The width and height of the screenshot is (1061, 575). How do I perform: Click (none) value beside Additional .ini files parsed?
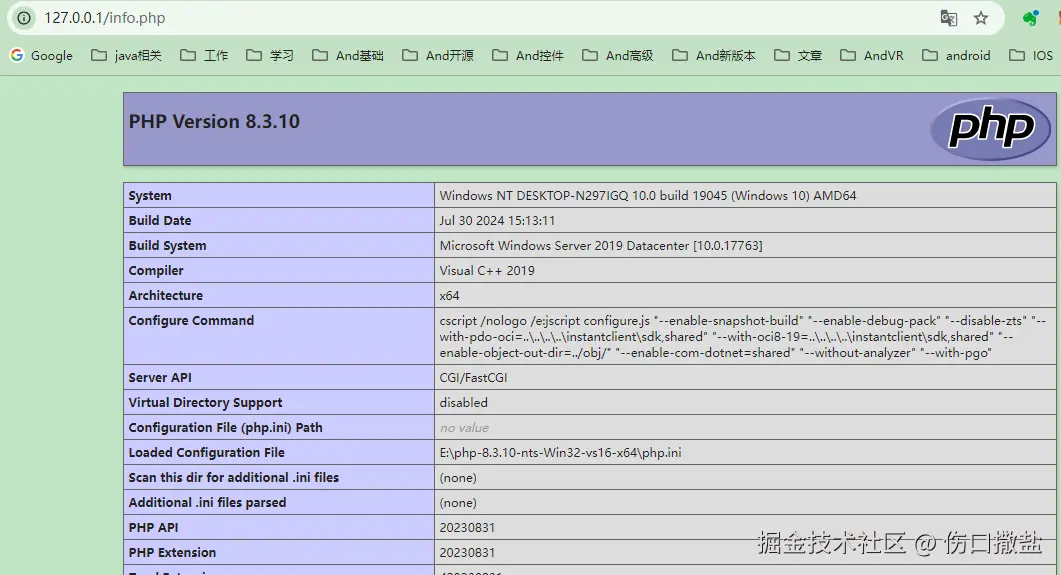[458, 503]
